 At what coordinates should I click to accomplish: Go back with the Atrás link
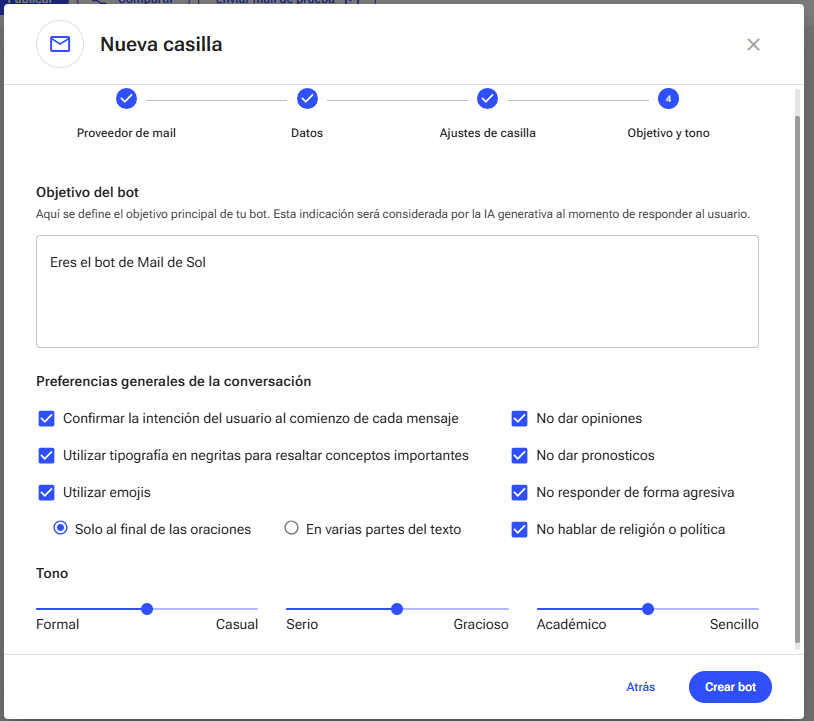(641, 687)
